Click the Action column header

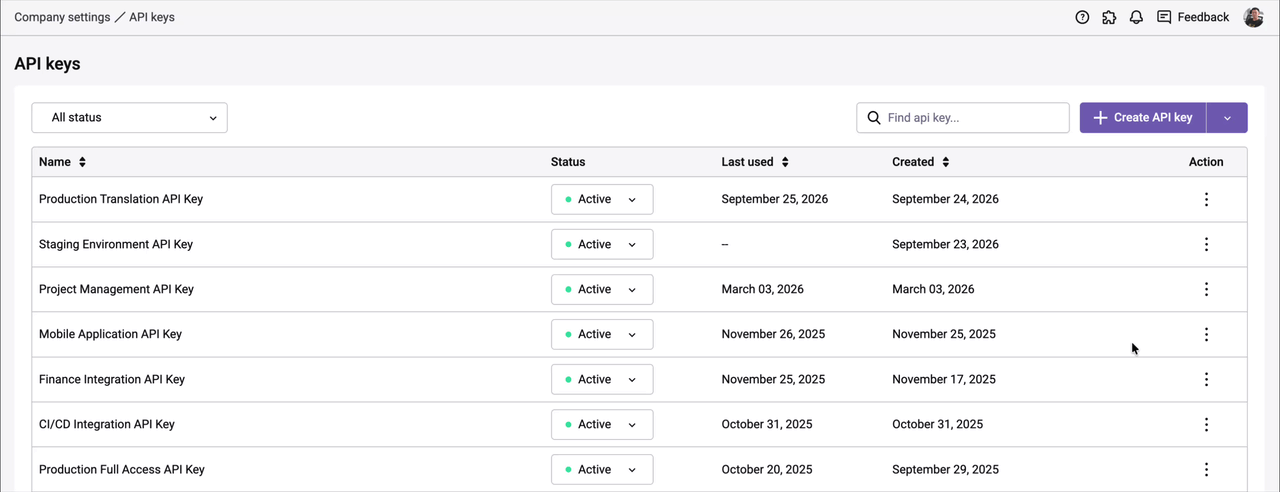tap(1206, 162)
